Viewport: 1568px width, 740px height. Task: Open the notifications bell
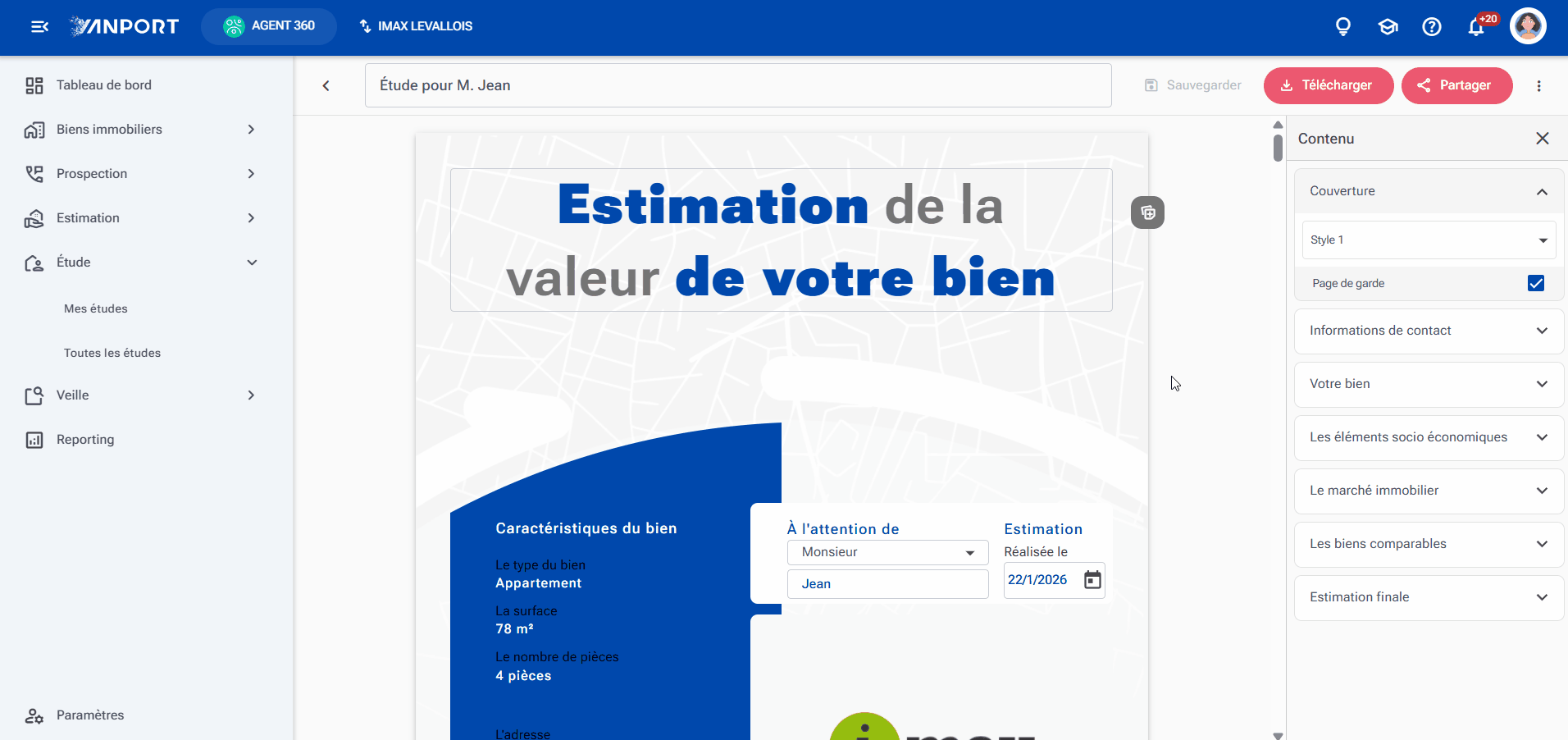pyautogui.click(x=1476, y=27)
